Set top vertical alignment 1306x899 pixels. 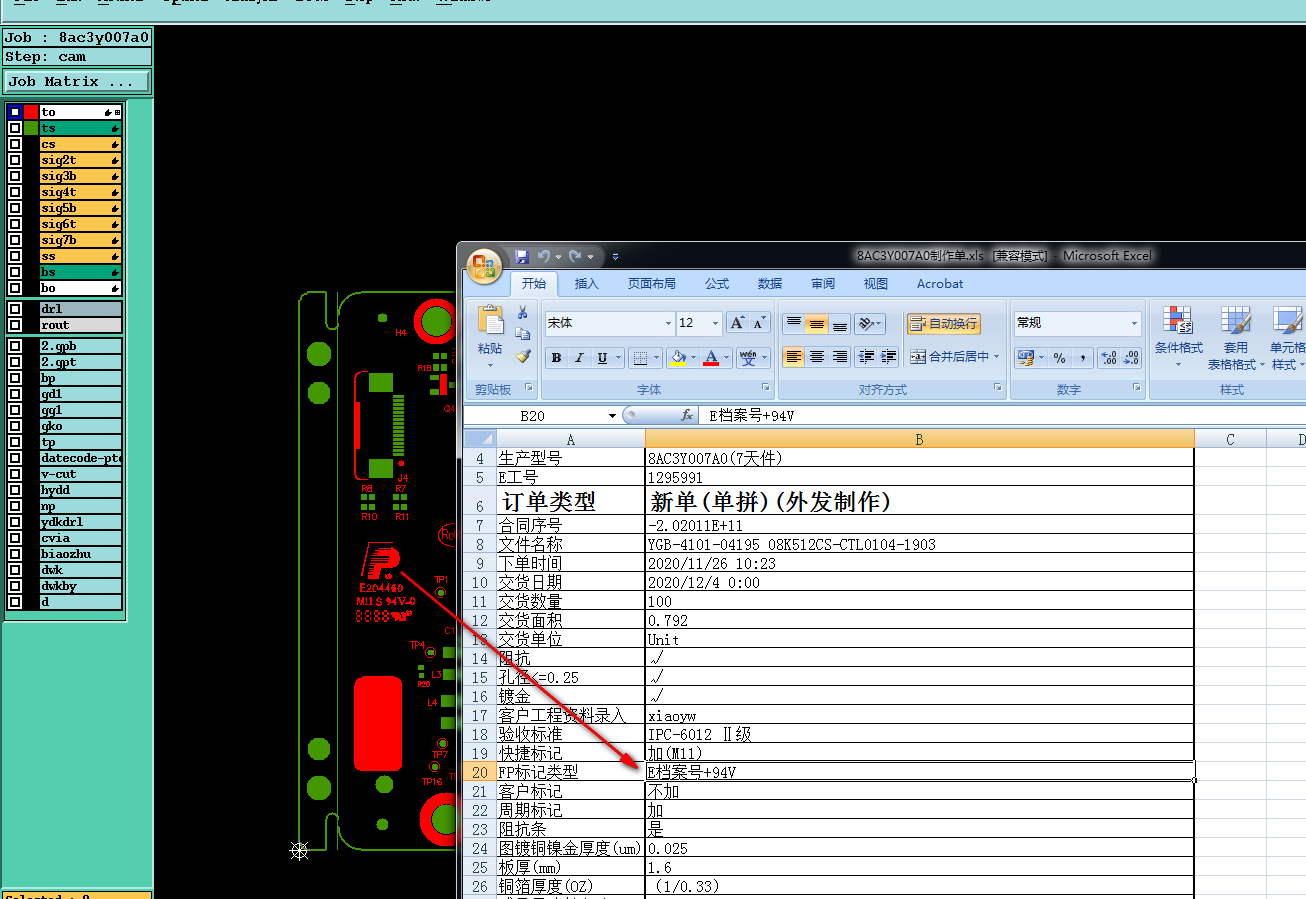point(793,323)
